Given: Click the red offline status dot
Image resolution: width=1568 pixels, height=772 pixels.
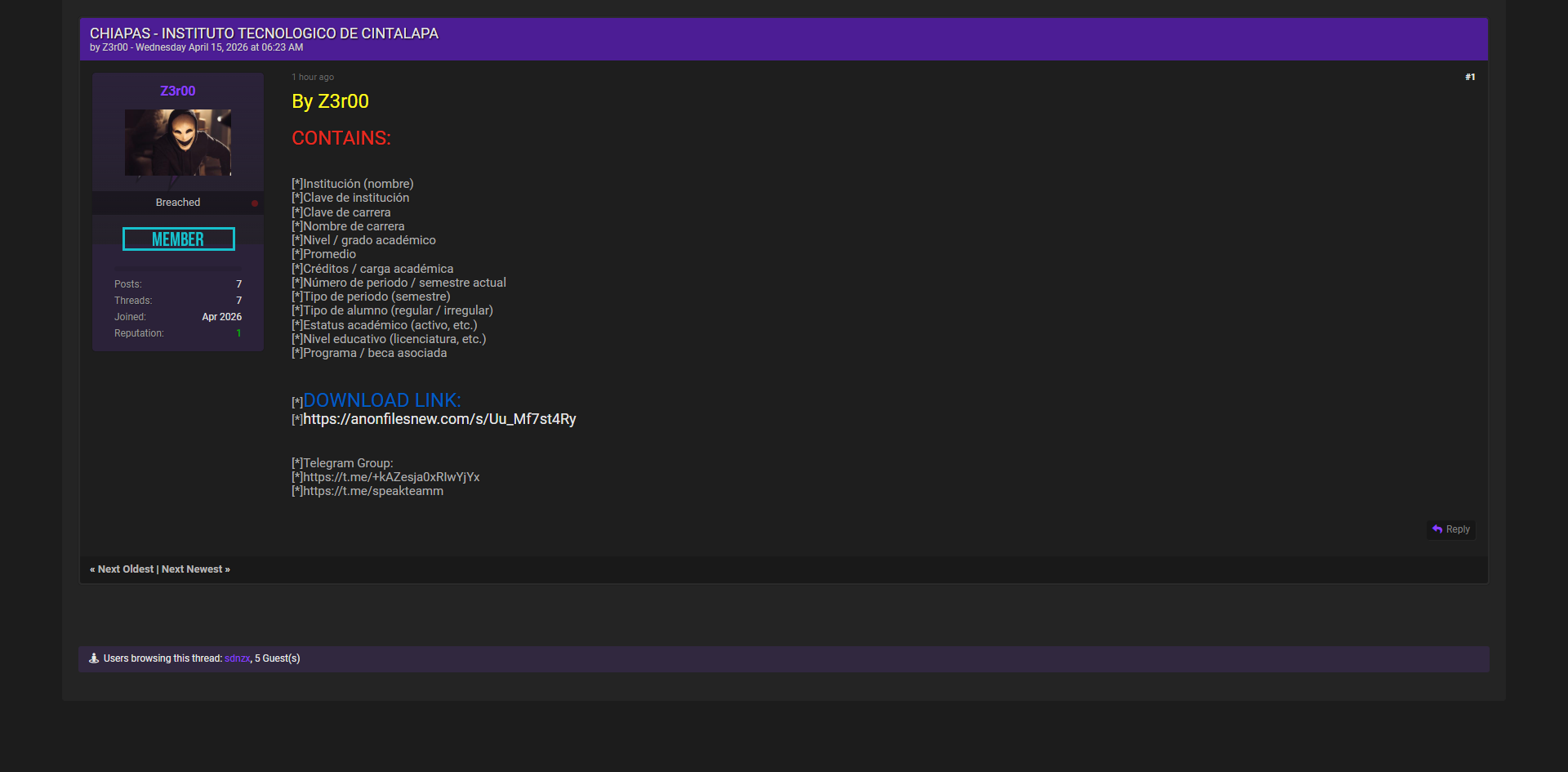Looking at the screenshot, I should point(255,203).
